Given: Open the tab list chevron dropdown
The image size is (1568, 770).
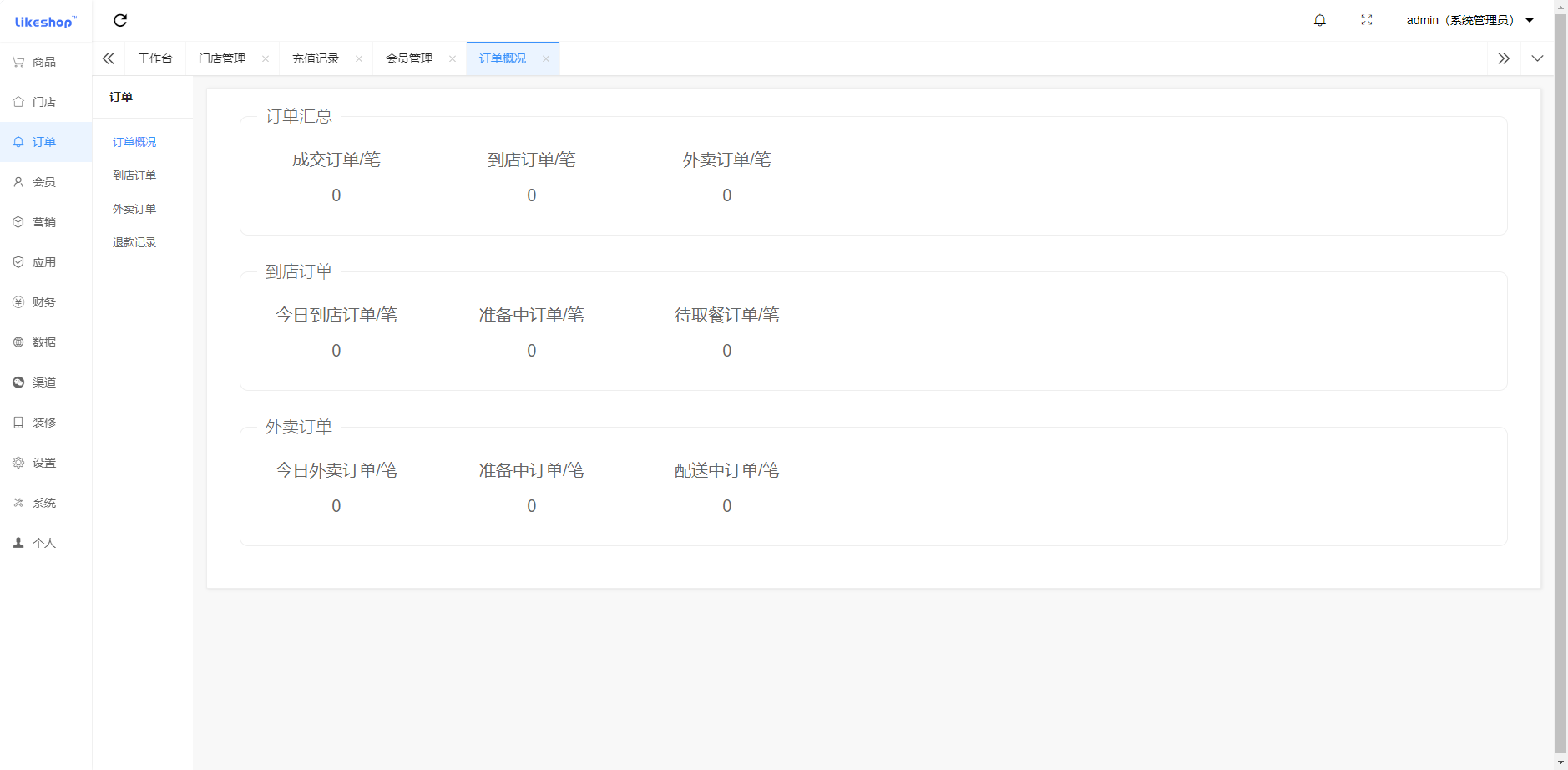Looking at the screenshot, I should click(x=1537, y=58).
